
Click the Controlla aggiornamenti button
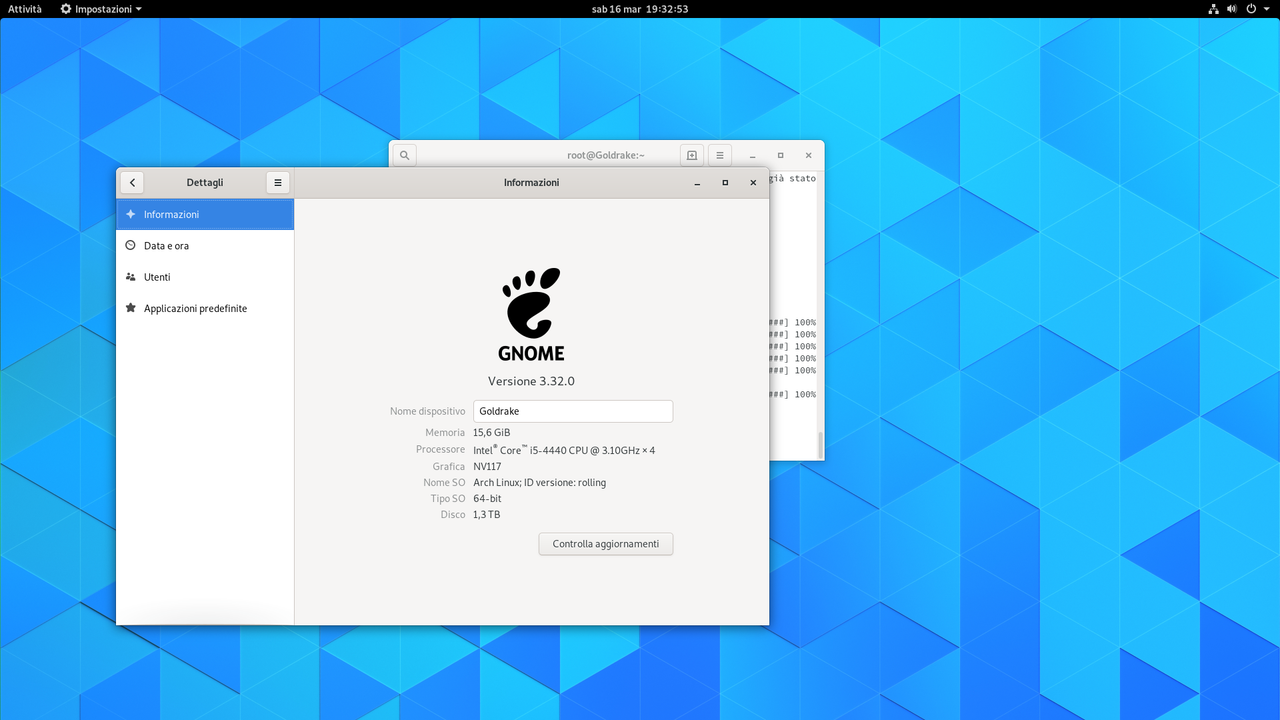tap(606, 544)
